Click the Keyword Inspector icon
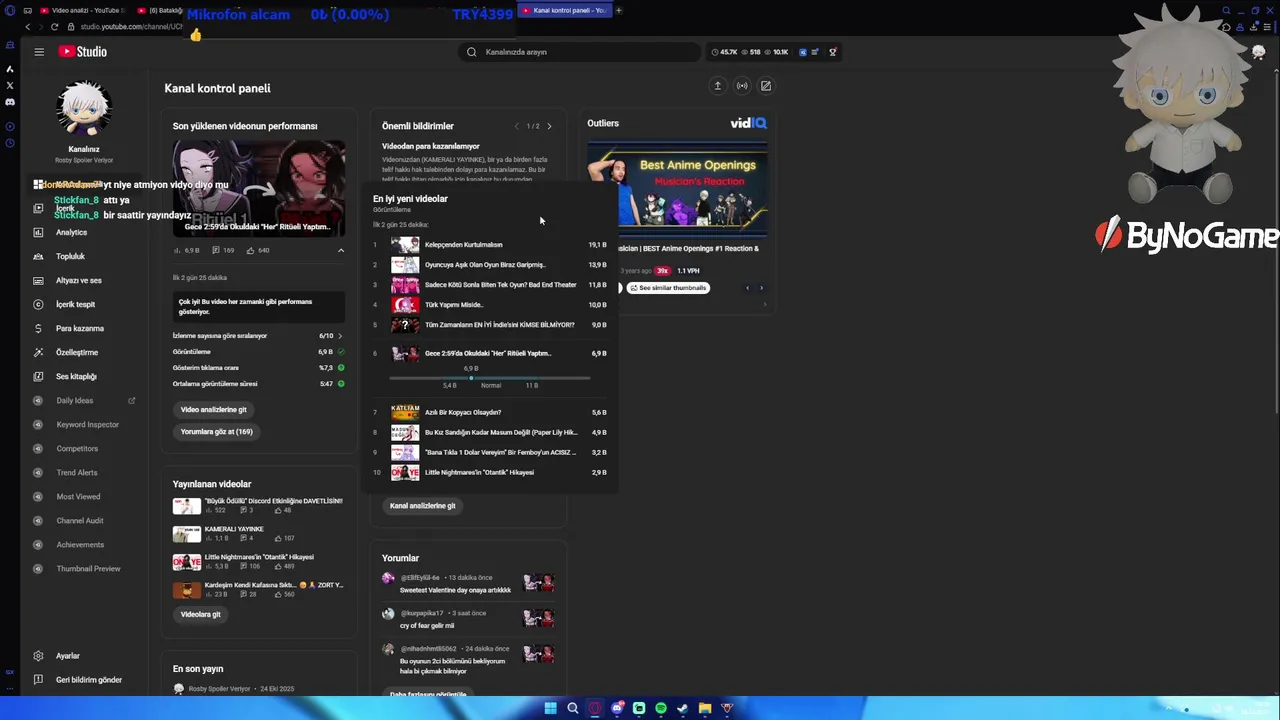This screenshot has height=720, width=1280. click(38, 424)
